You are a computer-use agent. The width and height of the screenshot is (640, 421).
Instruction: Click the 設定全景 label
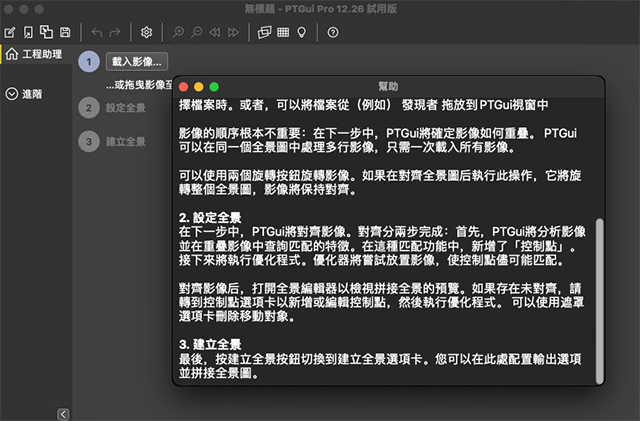coord(126,108)
